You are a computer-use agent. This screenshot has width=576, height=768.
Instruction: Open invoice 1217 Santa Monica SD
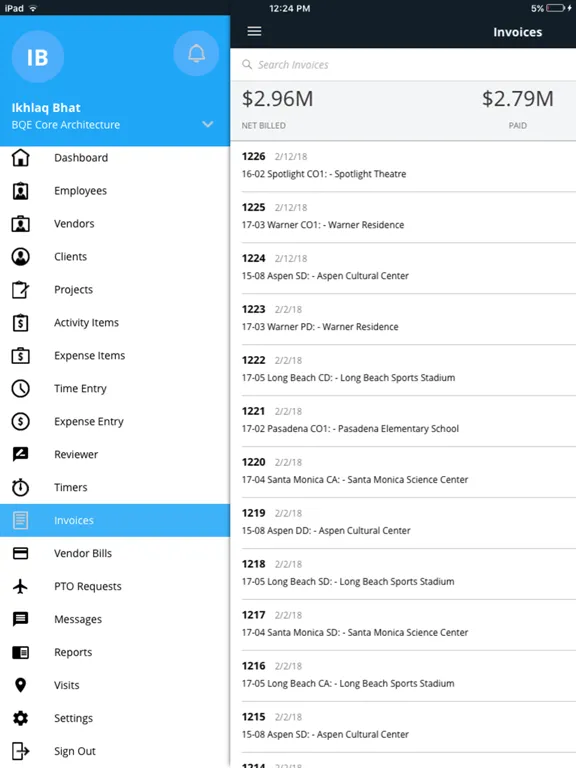coord(403,624)
